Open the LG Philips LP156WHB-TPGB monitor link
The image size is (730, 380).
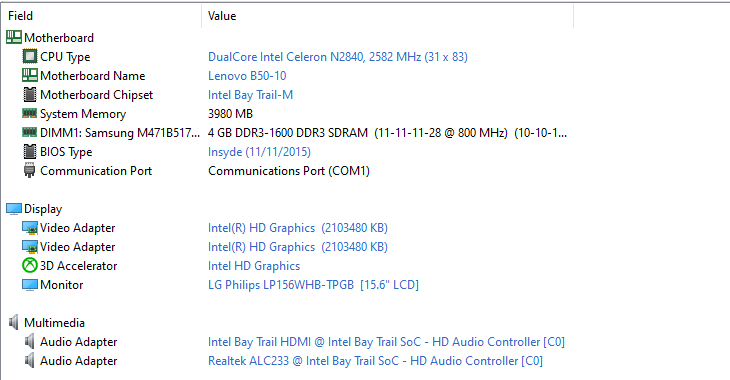(x=313, y=285)
